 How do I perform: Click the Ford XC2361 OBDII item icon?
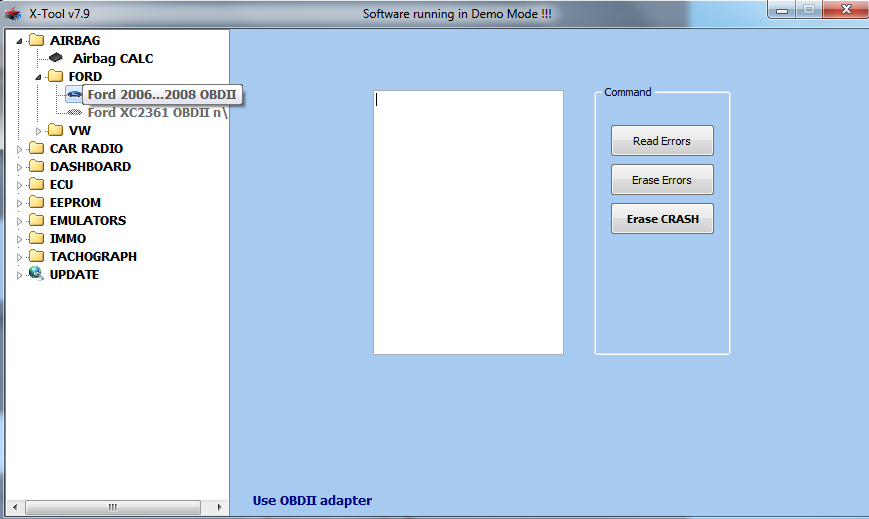[x=74, y=113]
